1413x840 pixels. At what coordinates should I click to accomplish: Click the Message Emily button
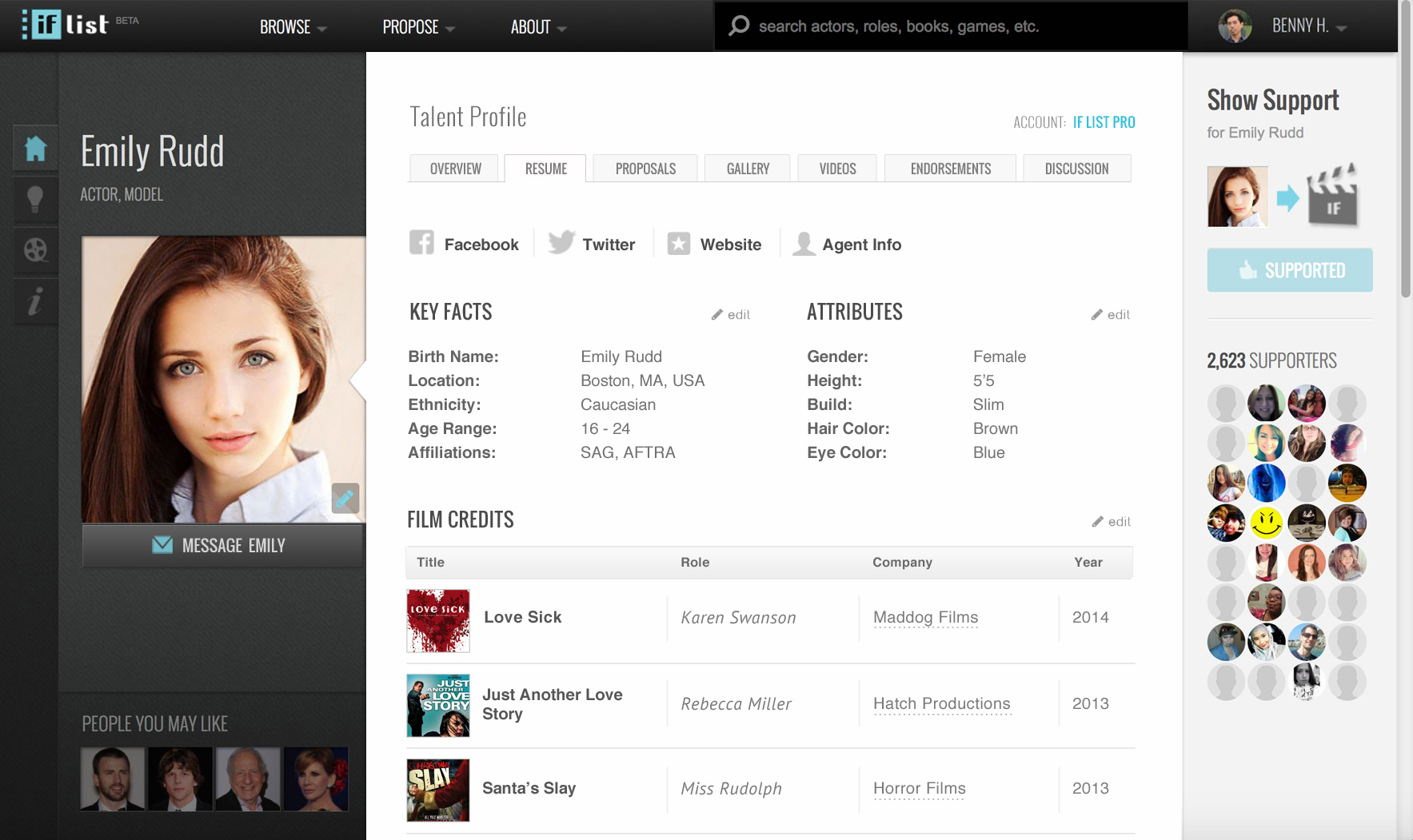[222, 545]
